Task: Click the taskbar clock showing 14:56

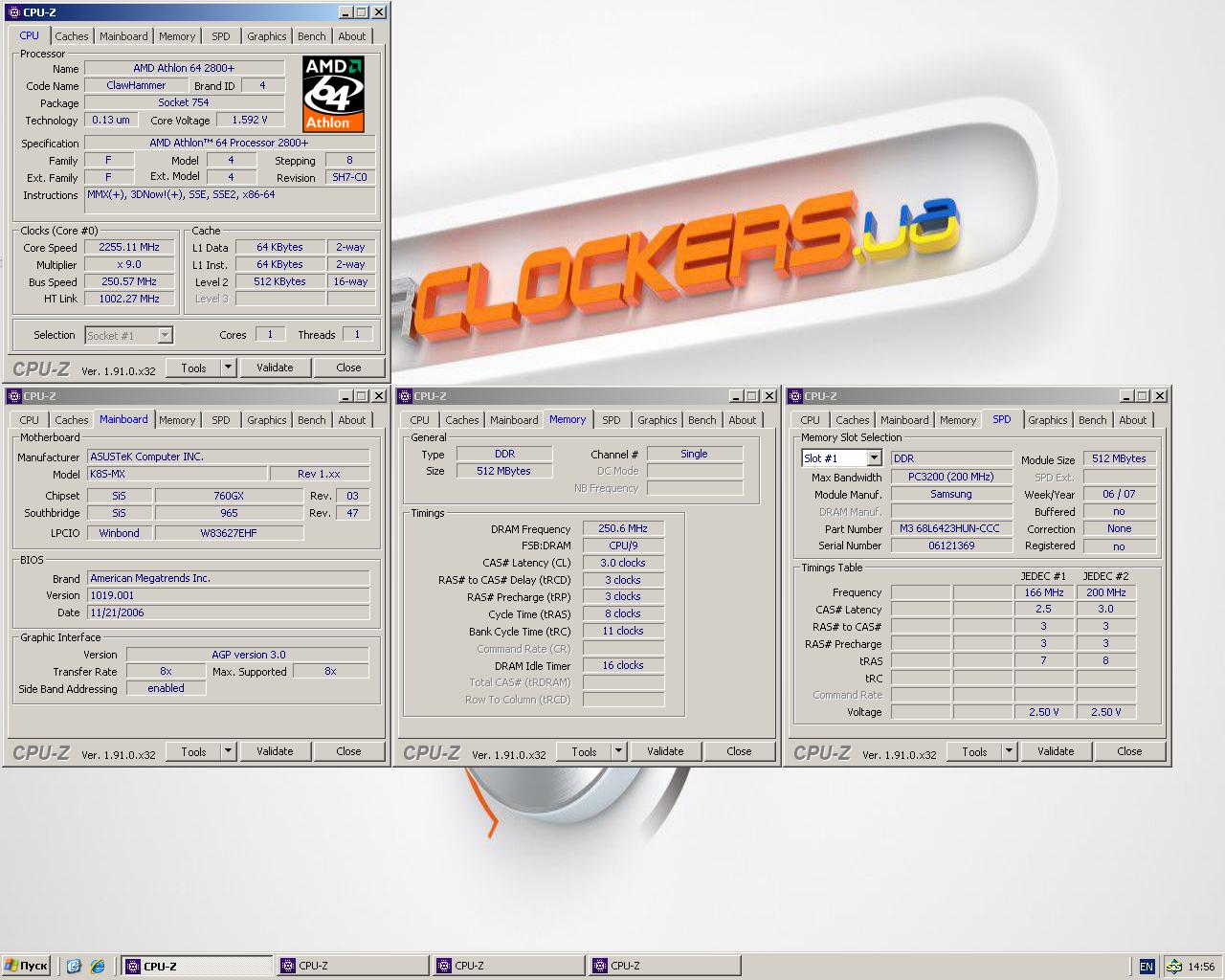Action: (x=1201, y=967)
